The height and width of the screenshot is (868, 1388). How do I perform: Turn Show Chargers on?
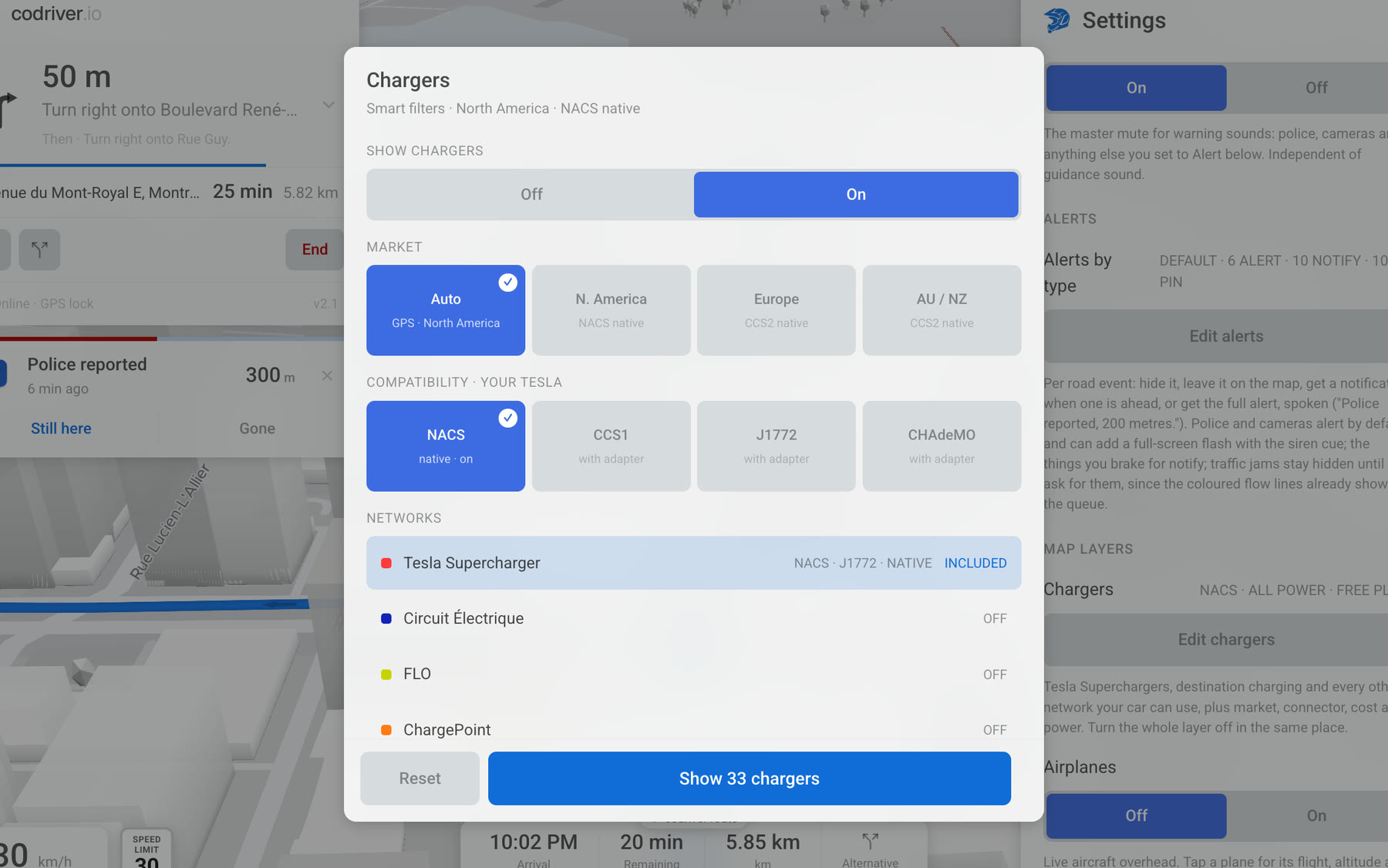click(856, 194)
